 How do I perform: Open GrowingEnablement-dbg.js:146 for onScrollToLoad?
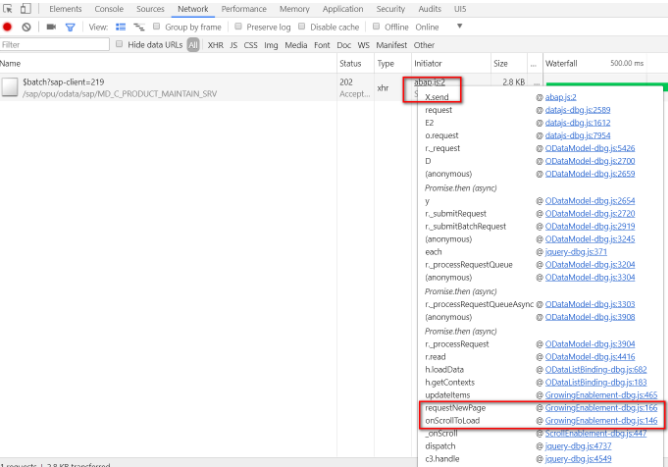click(601, 421)
